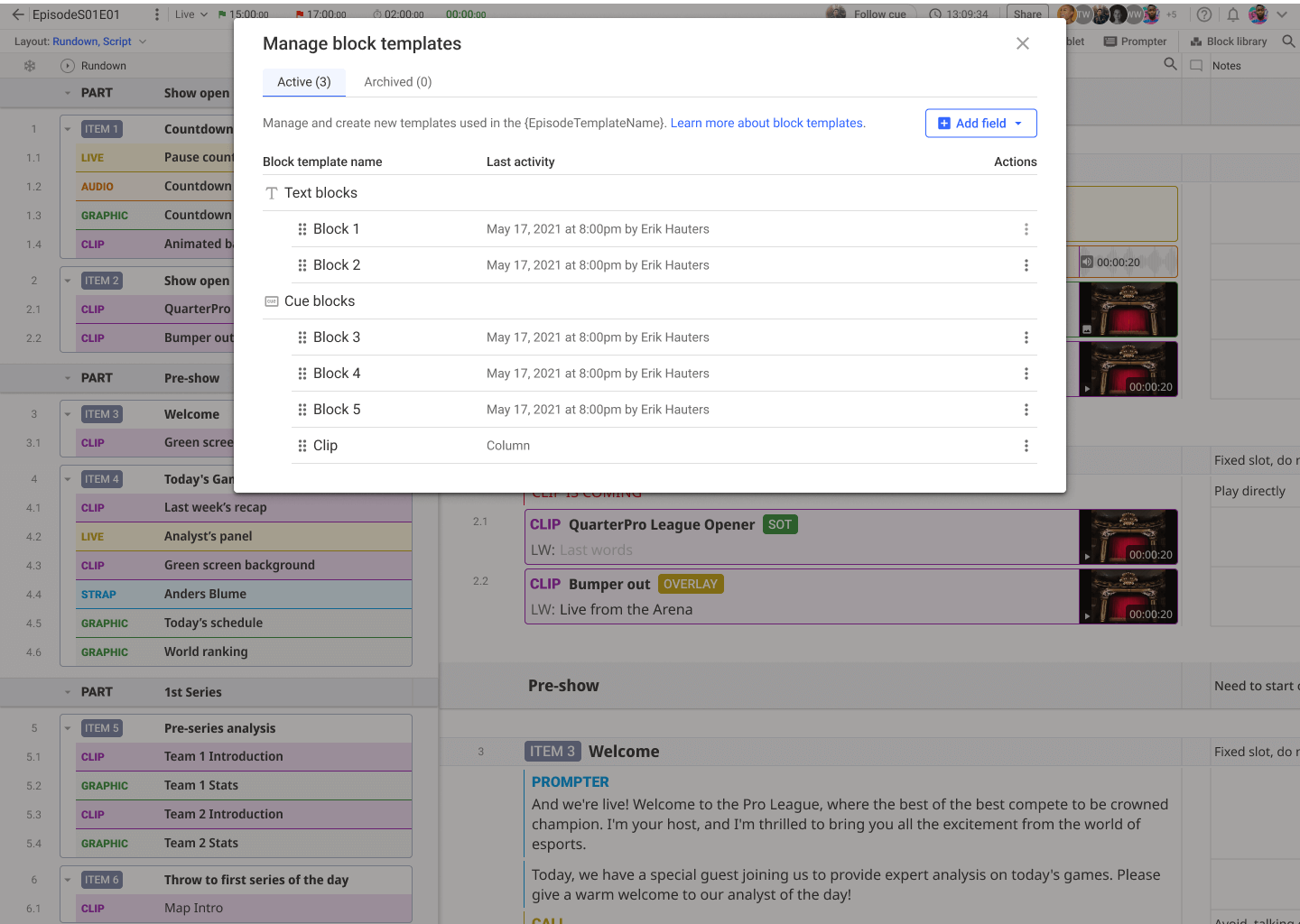The image size is (1300, 924).
Task: Open Learn more about block templates link
Action: click(767, 124)
